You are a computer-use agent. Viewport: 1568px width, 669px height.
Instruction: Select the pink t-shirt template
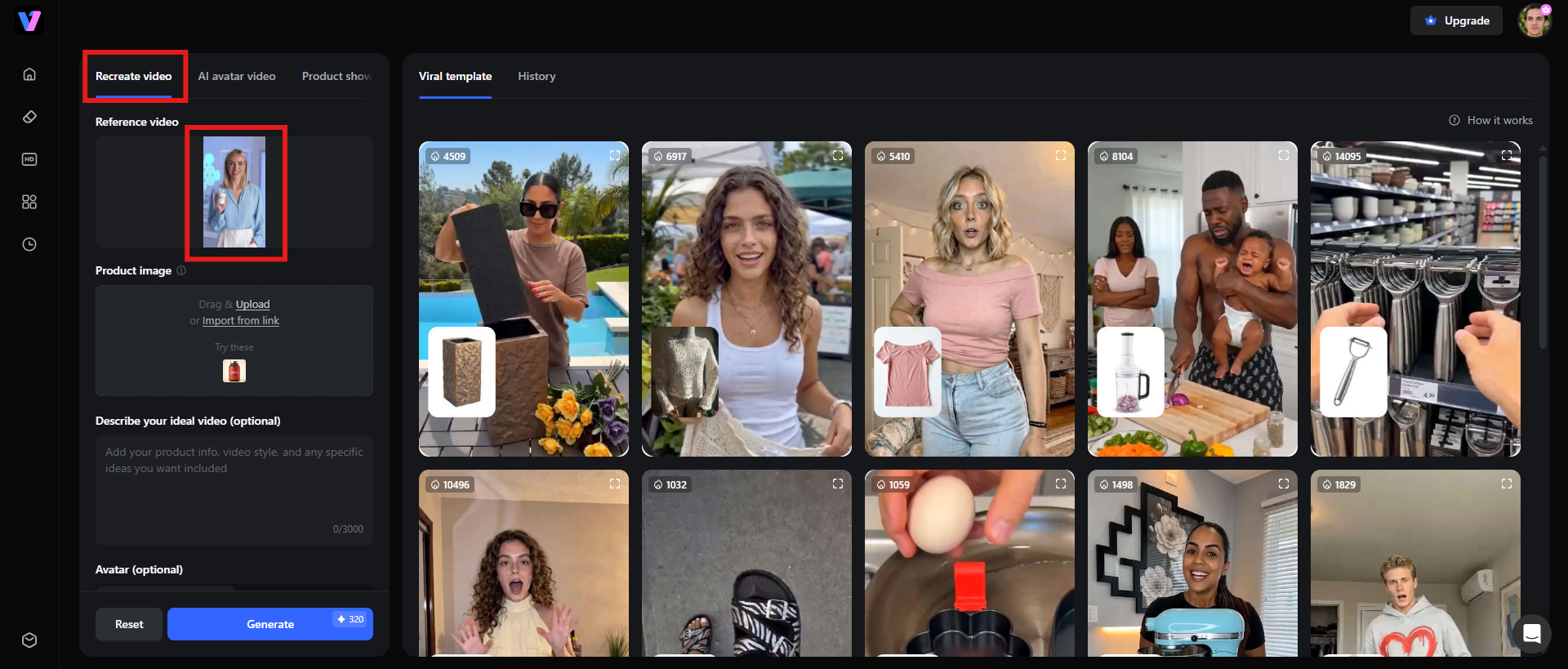click(x=969, y=299)
